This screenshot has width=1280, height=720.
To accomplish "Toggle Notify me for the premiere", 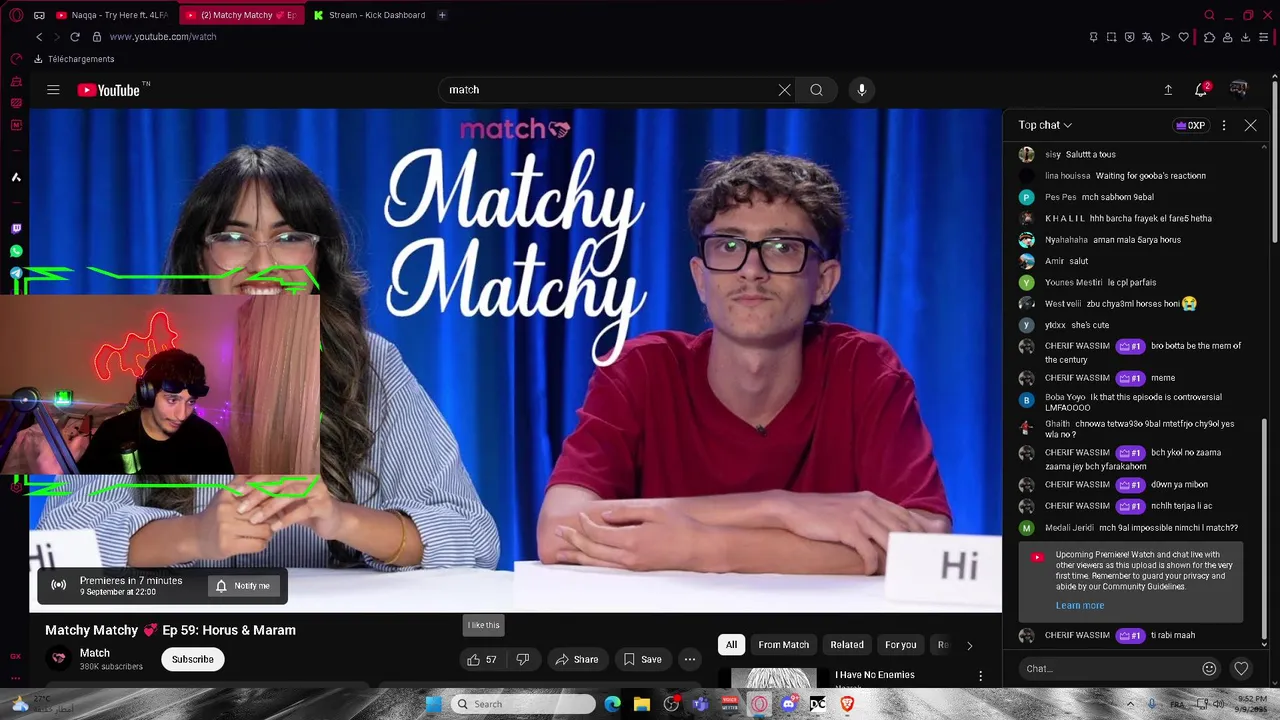I will 242,586.
